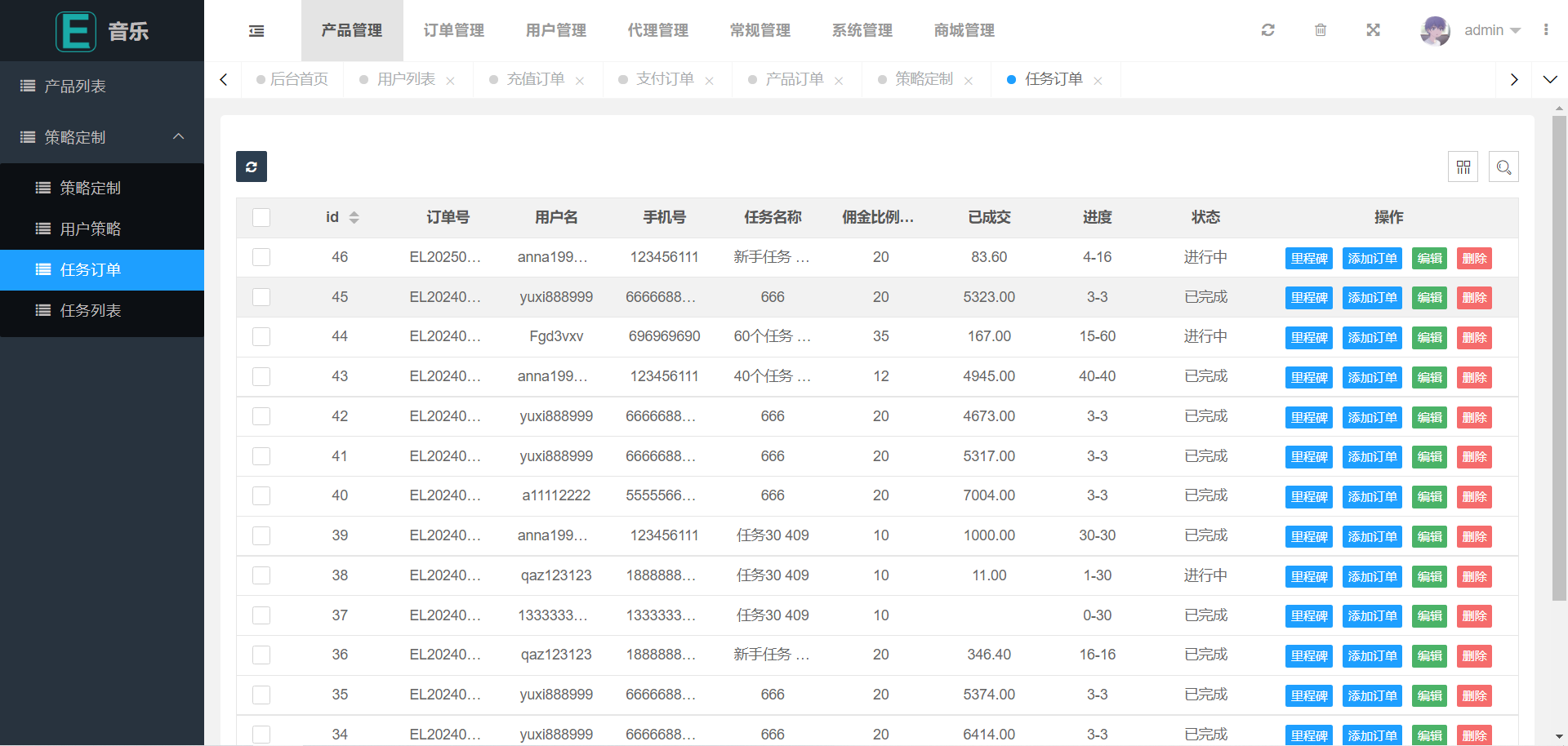Tick the checkbox for row id 43
Screen dimensions: 1568x746
(x=261, y=376)
